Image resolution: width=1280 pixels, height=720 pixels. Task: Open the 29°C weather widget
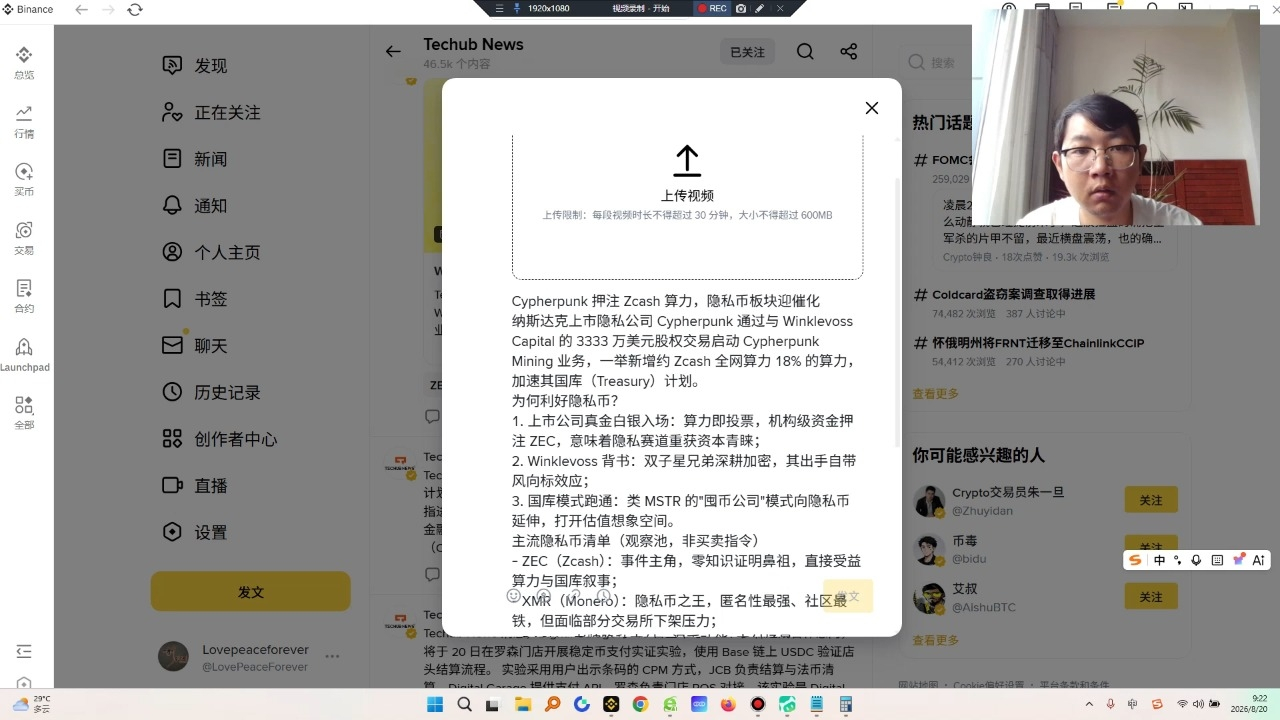(x=31, y=704)
